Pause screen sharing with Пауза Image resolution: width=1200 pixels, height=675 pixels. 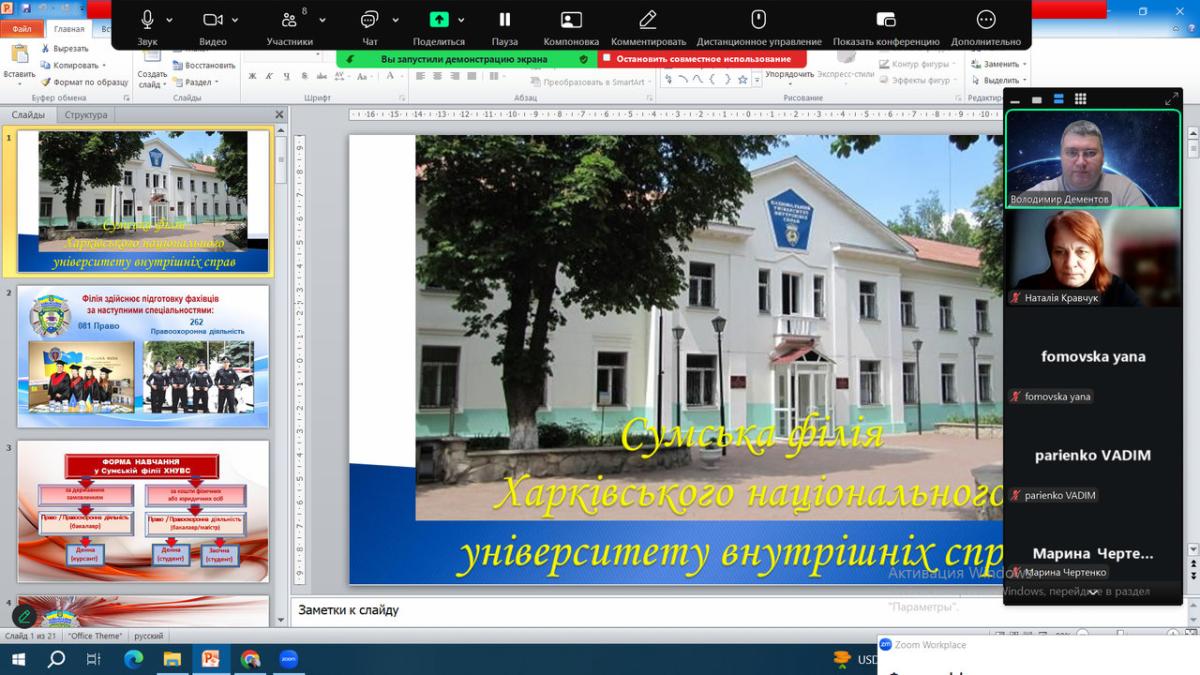[x=505, y=26]
